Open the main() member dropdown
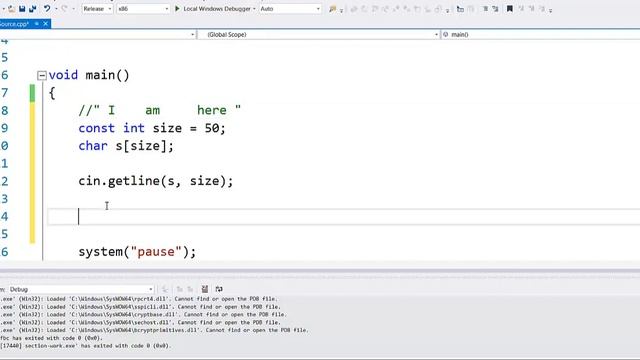This screenshot has width=640, height=360. 540,35
